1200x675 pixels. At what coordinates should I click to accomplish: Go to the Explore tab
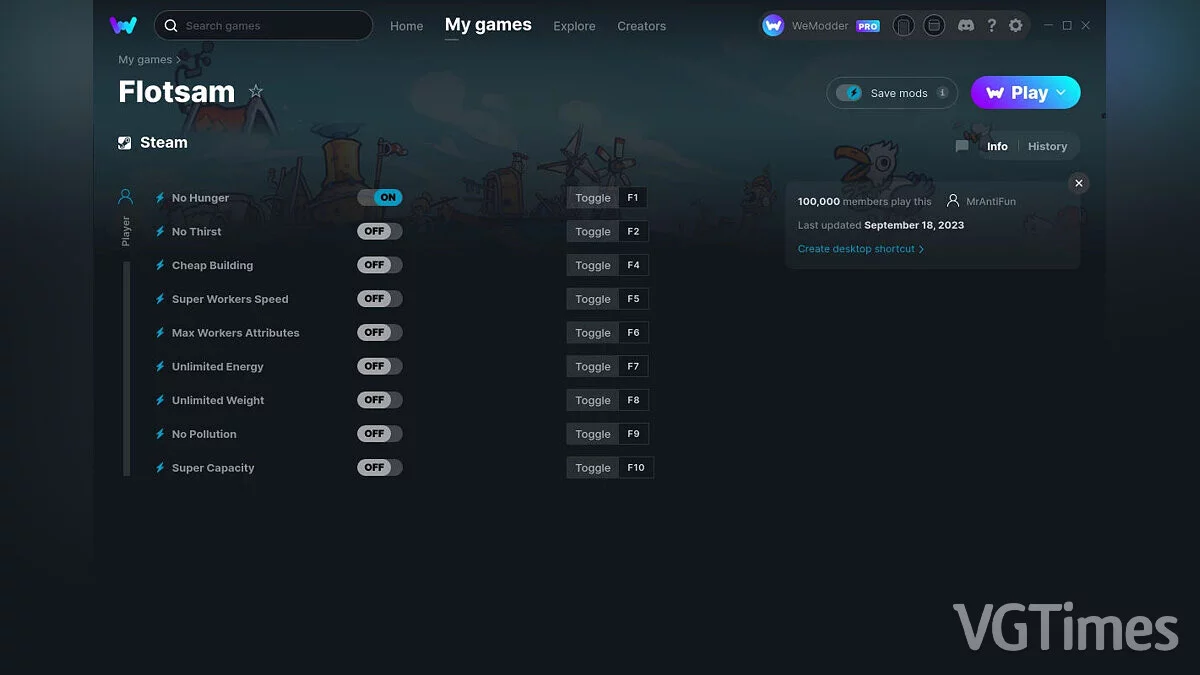coord(574,26)
